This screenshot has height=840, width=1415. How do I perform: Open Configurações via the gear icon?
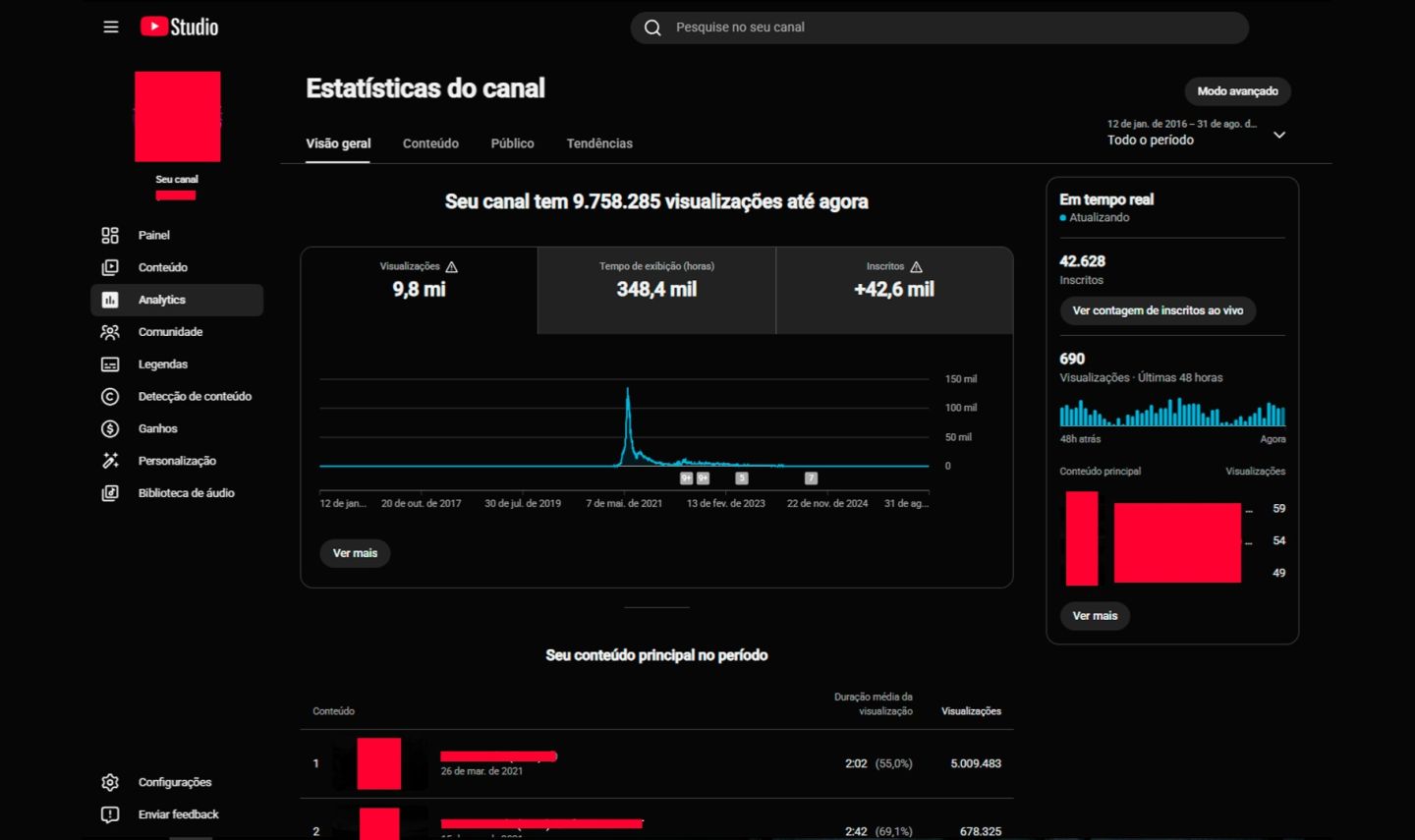coord(110,782)
